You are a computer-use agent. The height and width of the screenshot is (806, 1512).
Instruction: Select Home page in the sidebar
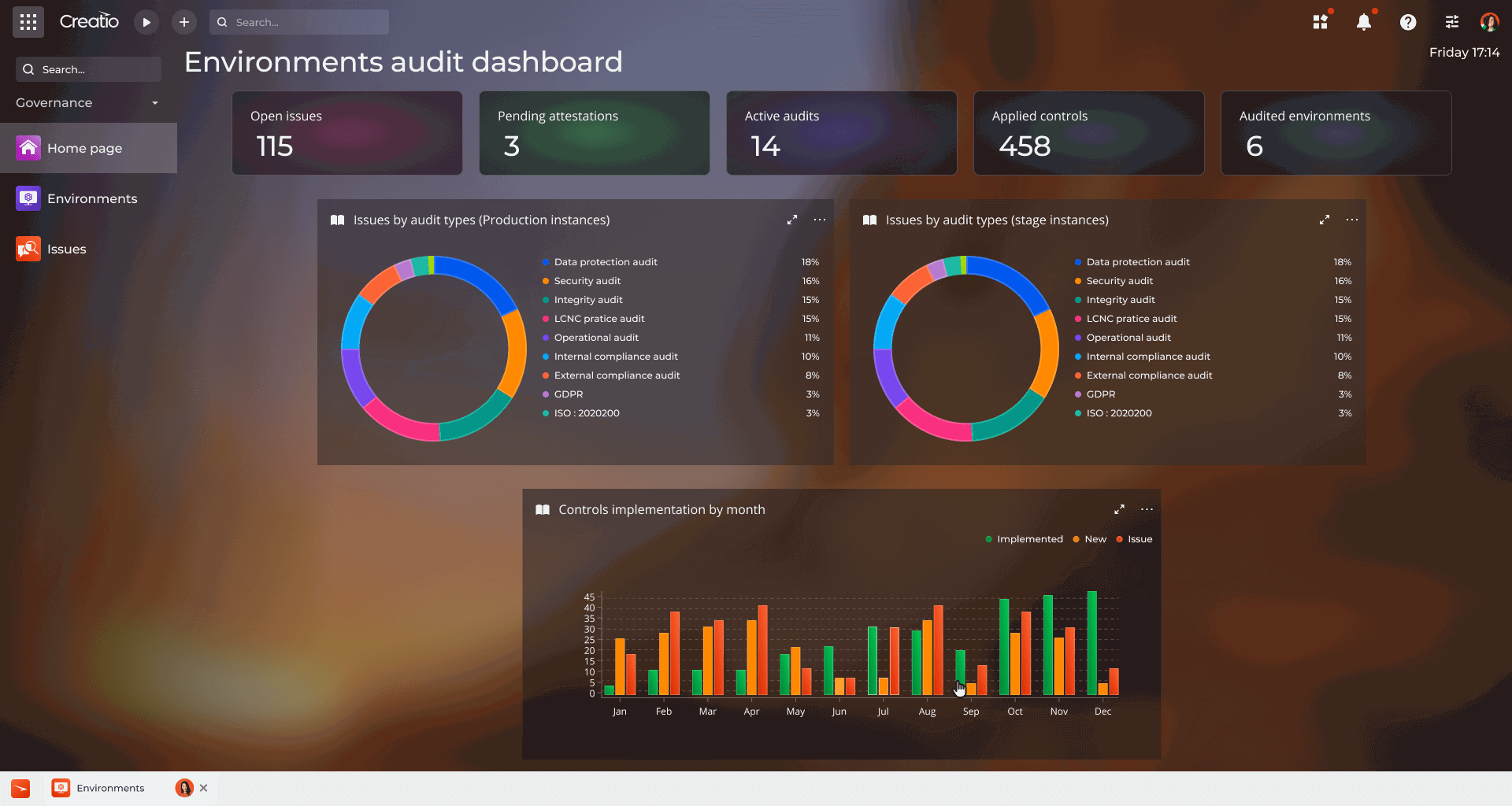(84, 148)
